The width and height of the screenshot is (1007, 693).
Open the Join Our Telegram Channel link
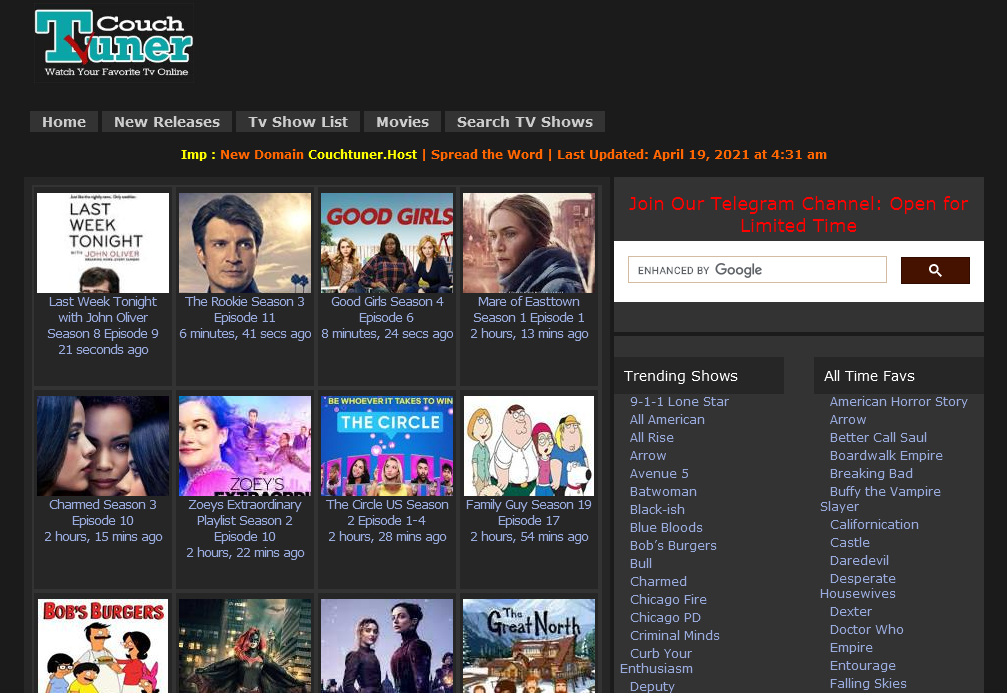[798, 215]
